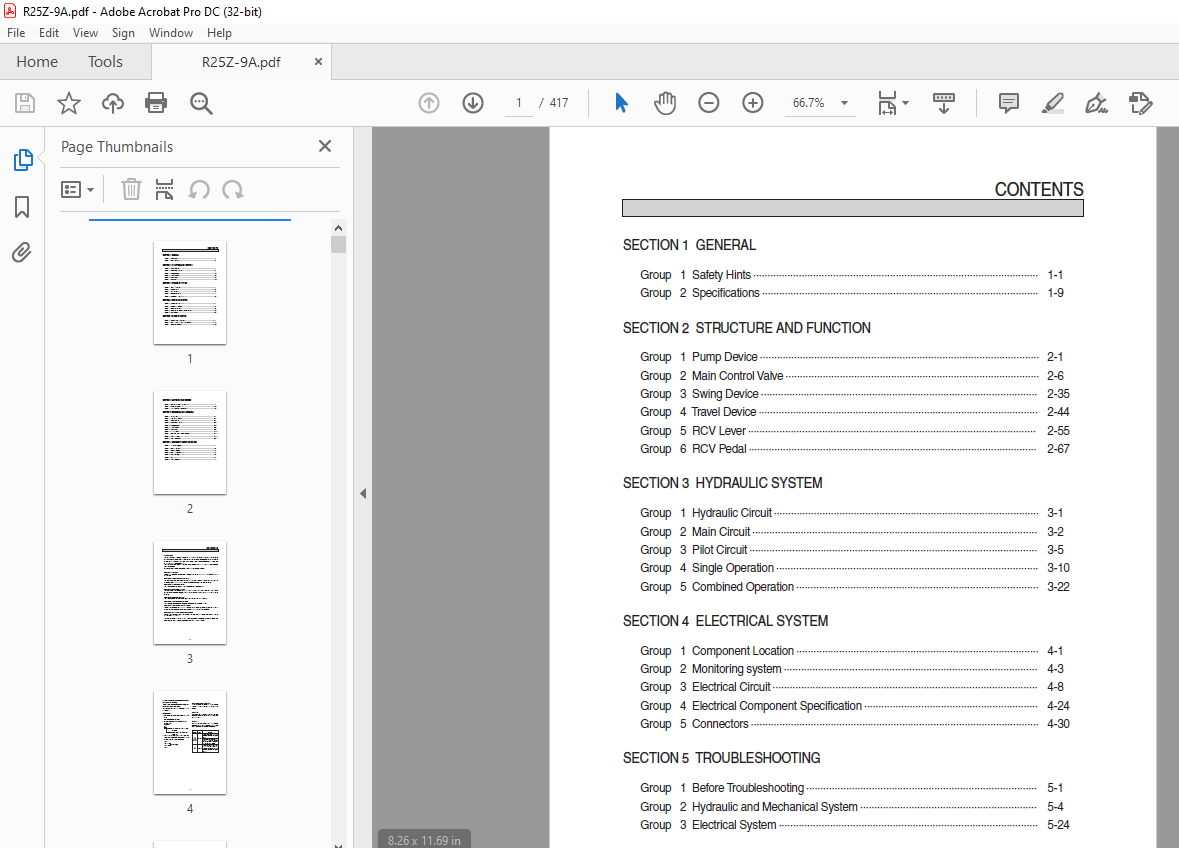Open the Help menu
This screenshot has width=1179, height=848.
tap(220, 33)
